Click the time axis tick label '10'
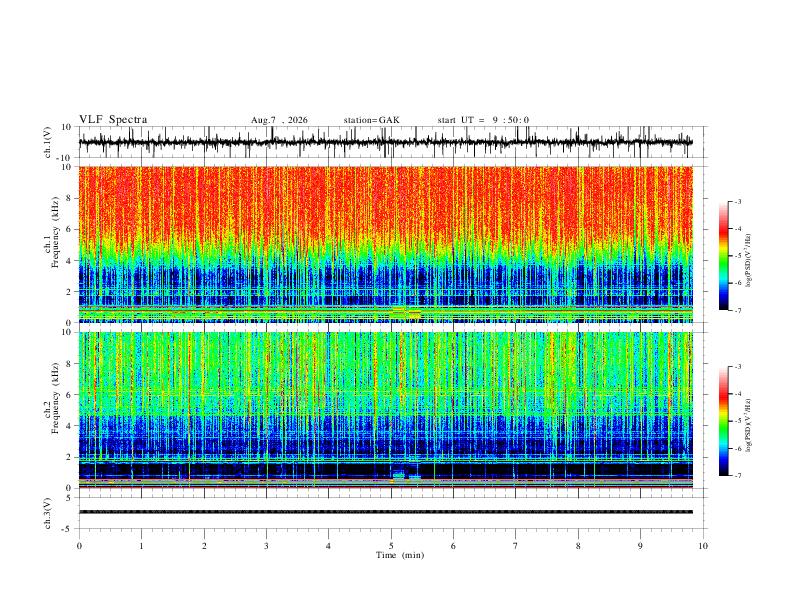This screenshot has height=612, width=792. point(703,546)
